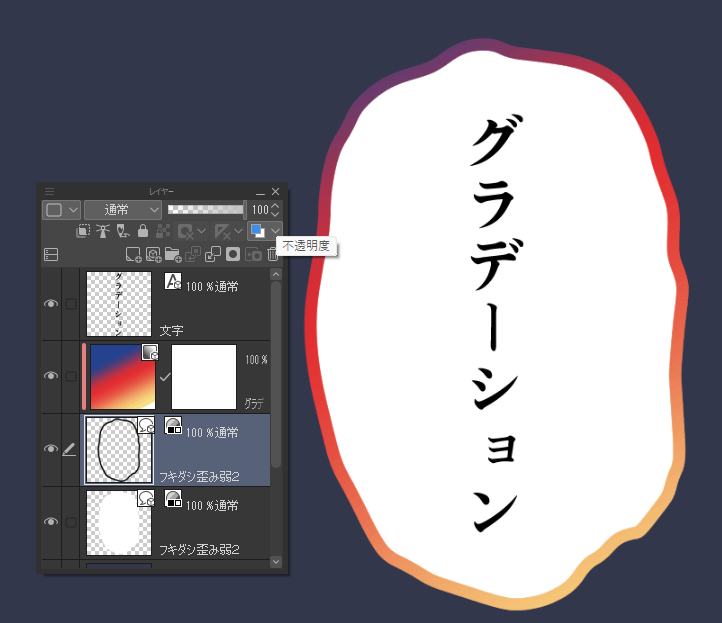Click the 文字 layer name
This screenshot has width=722, height=623.
coord(171,331)
